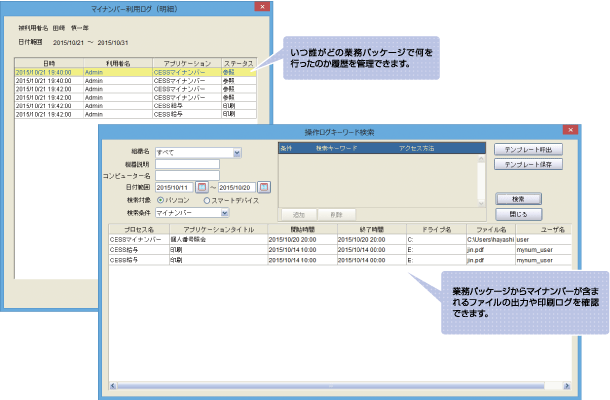Click the 削除 button under the keyword list
This screenshot has height=400, width=610.
point(336,215)
